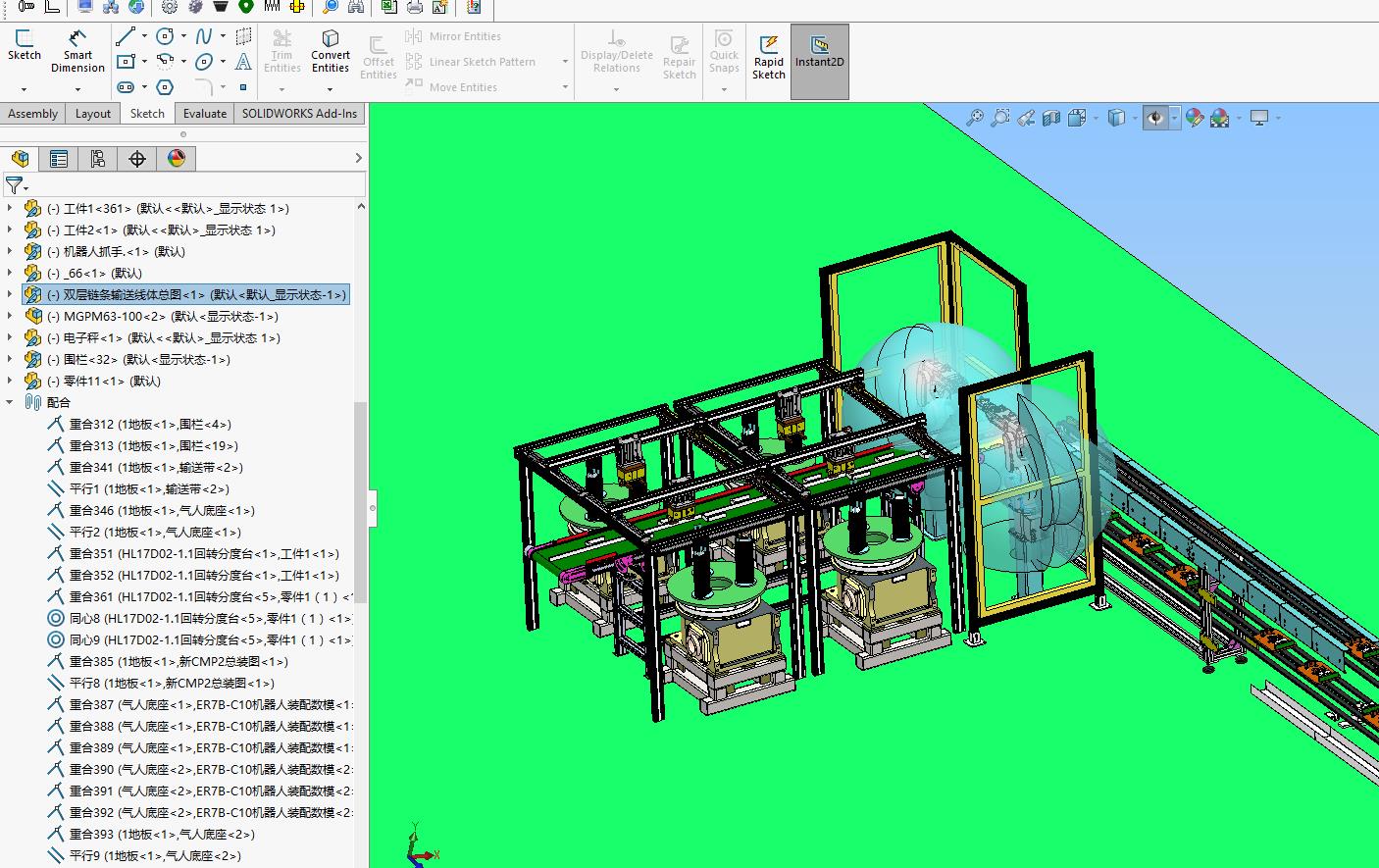The image size is (1379, 868).
Task: Toggle Quick Snaps button
Action: (x=724, y=52)
